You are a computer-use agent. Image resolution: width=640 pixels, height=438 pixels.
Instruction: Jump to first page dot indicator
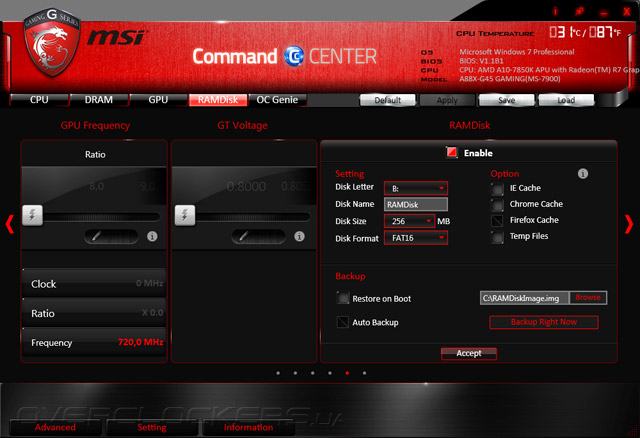pyautogui.click(x=278, y=373)
